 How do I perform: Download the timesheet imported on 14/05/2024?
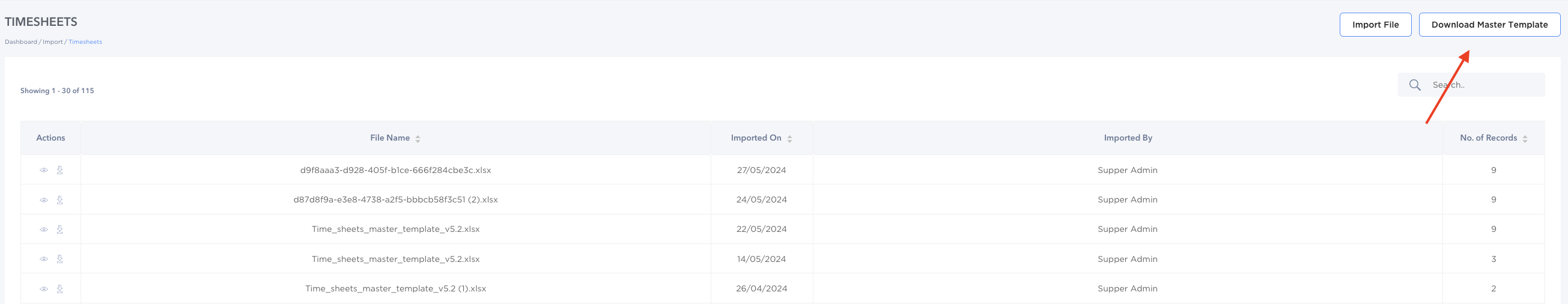tap(59, 259)
